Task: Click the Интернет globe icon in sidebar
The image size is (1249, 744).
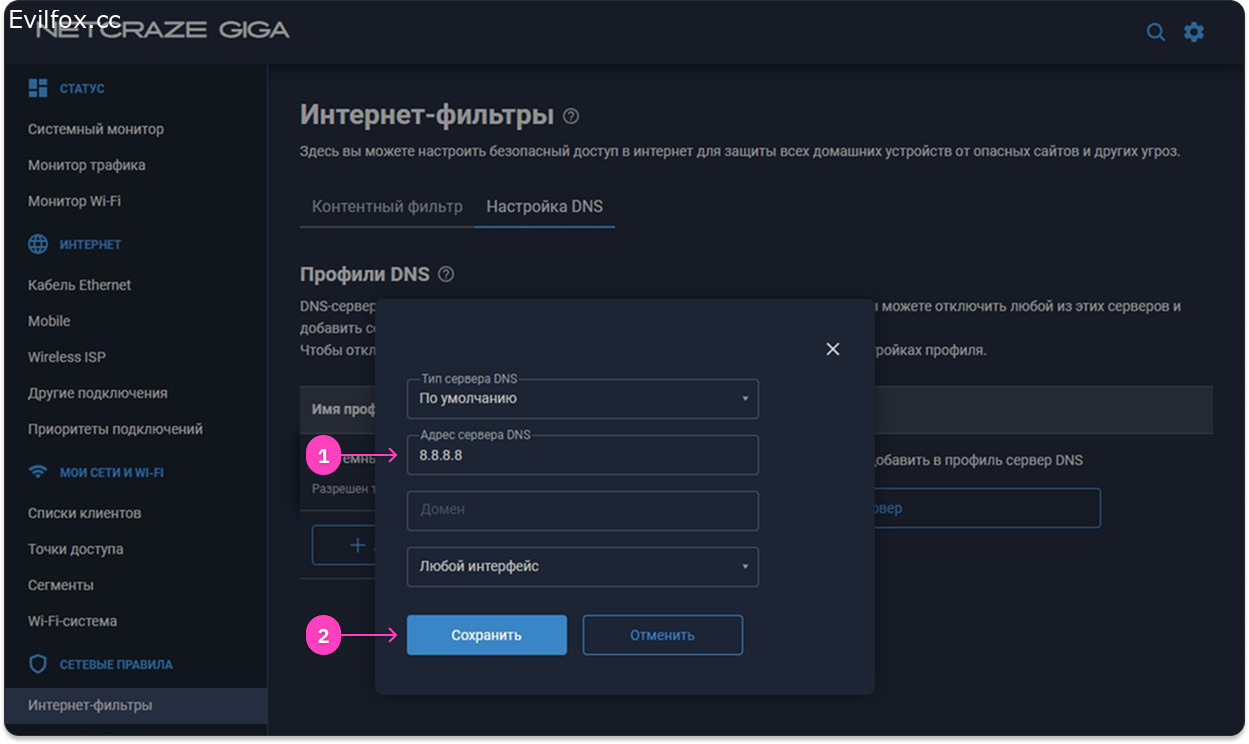Action: (38, 244)
